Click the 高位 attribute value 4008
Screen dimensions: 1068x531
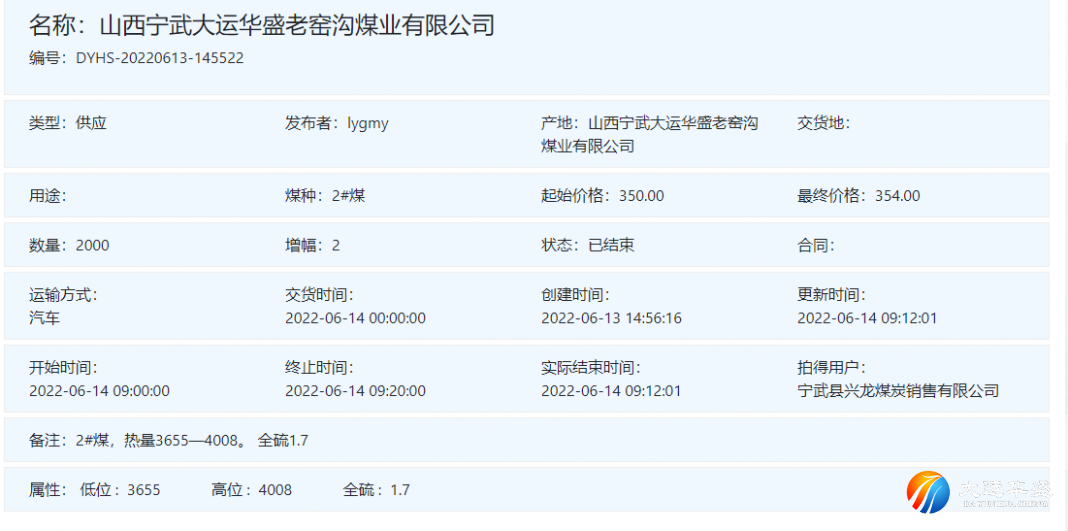pyautogui.click(x=275, y=490)
